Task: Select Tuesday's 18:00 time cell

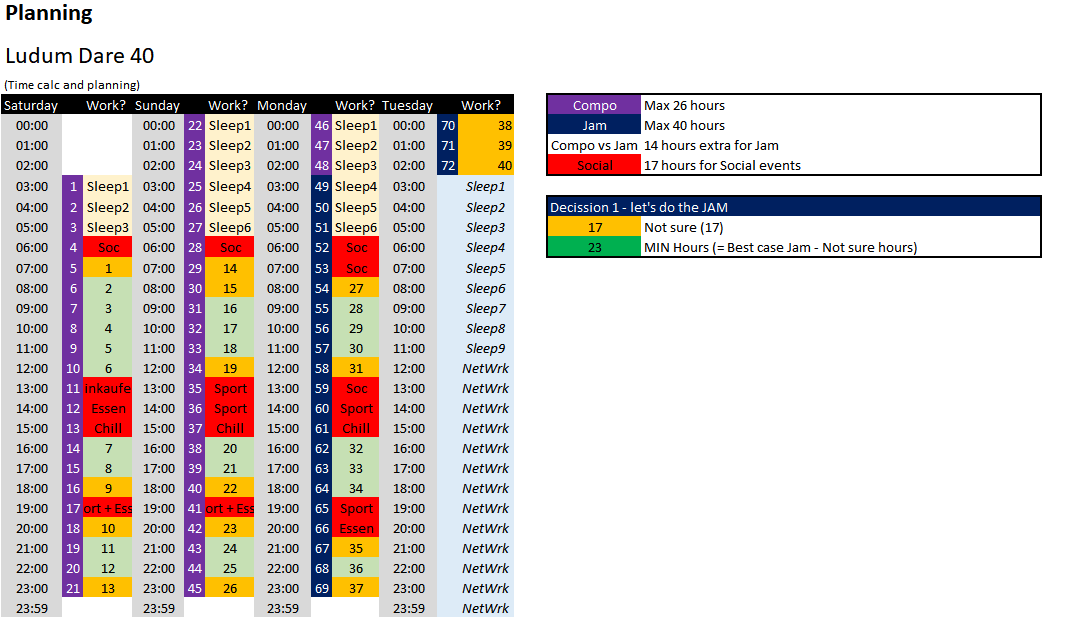Action: (408, 488)
